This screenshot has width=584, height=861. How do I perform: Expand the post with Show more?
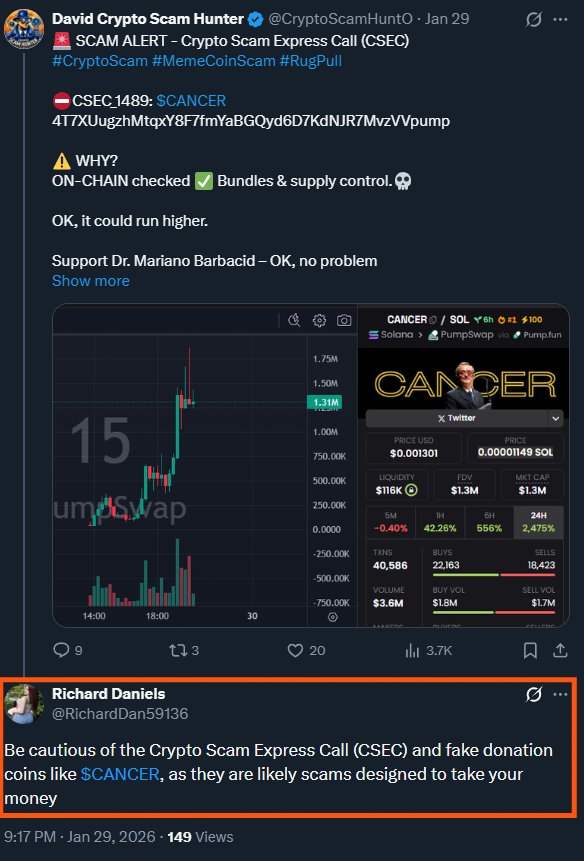(x=91, y=281)
